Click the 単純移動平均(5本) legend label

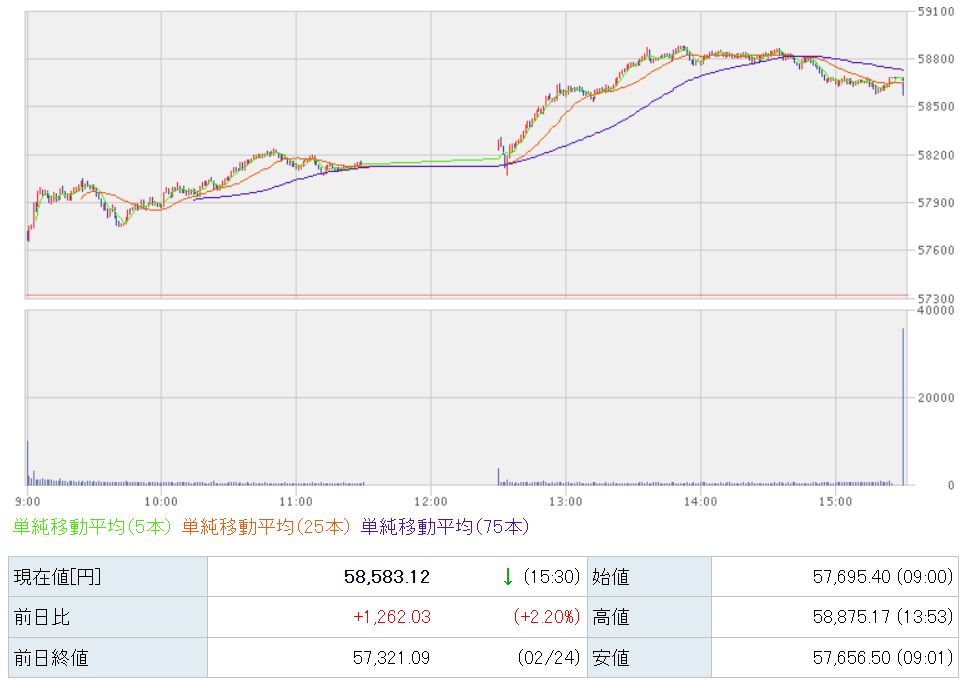pyautogui.click(x=92, y=526)
